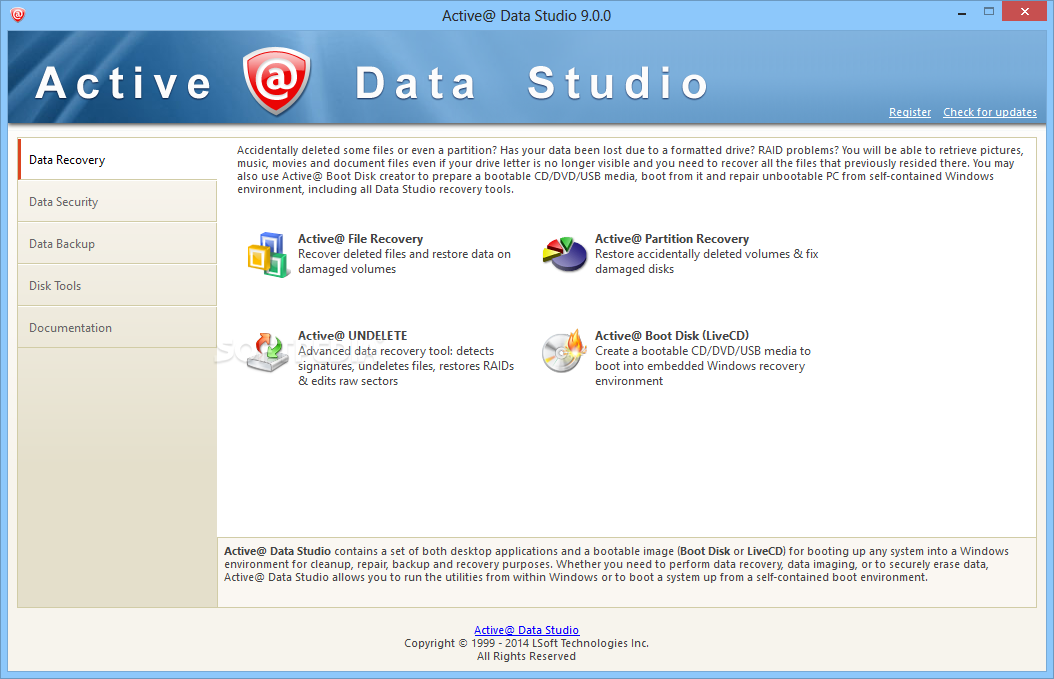Click the Register link
Screen dimensions: 1054x679
[909, 113]
